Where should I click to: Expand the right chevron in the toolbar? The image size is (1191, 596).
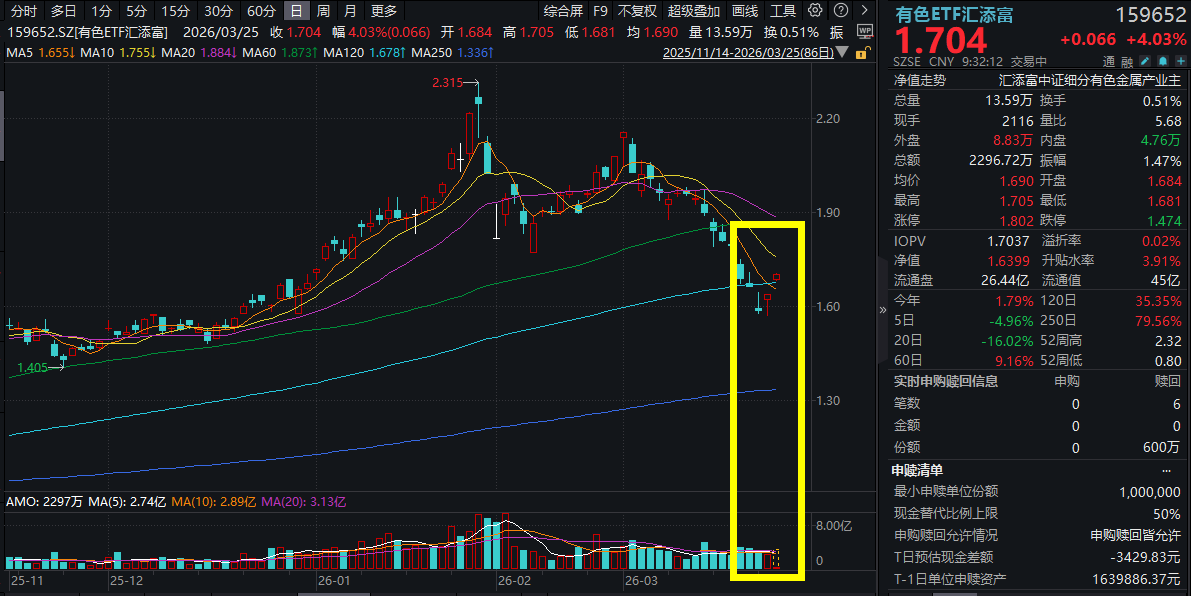(864, 11)
